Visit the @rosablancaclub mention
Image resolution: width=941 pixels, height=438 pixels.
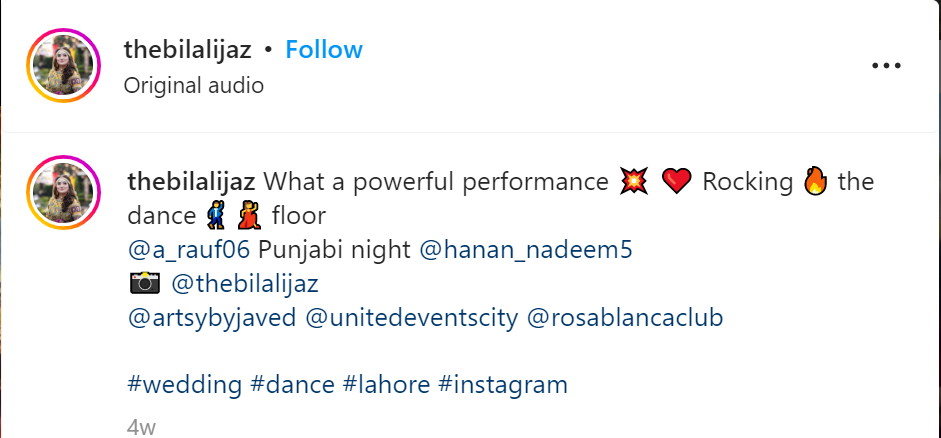(624, 319)
